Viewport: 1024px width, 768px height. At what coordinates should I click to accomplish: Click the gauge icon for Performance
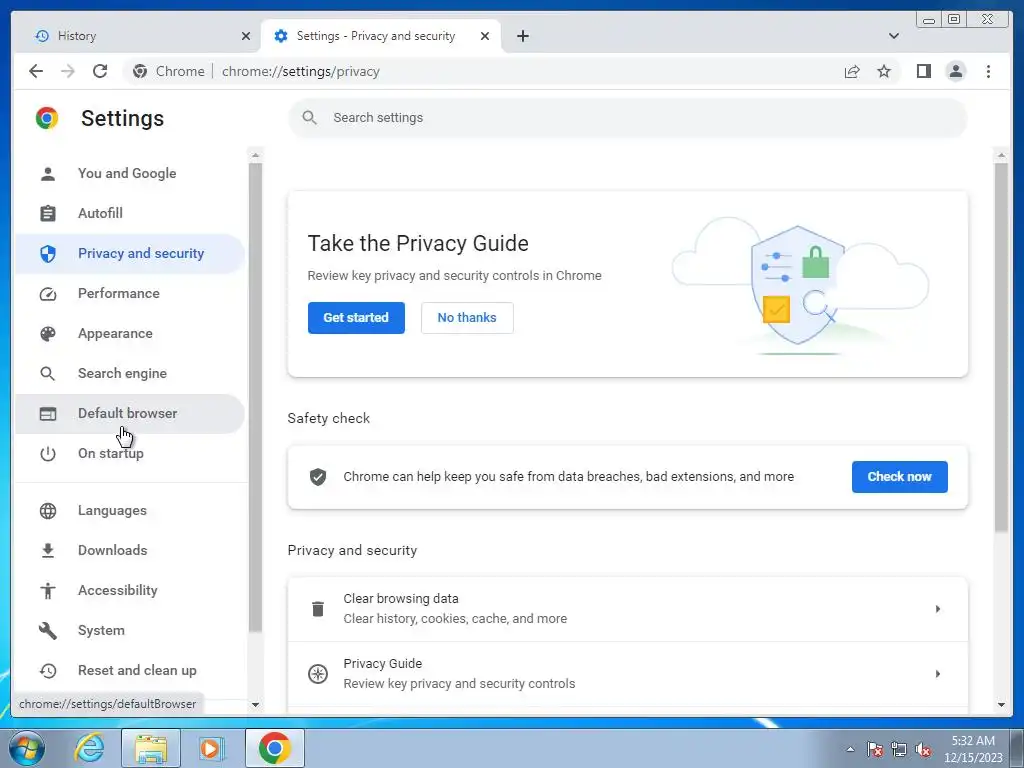(48, 294)
